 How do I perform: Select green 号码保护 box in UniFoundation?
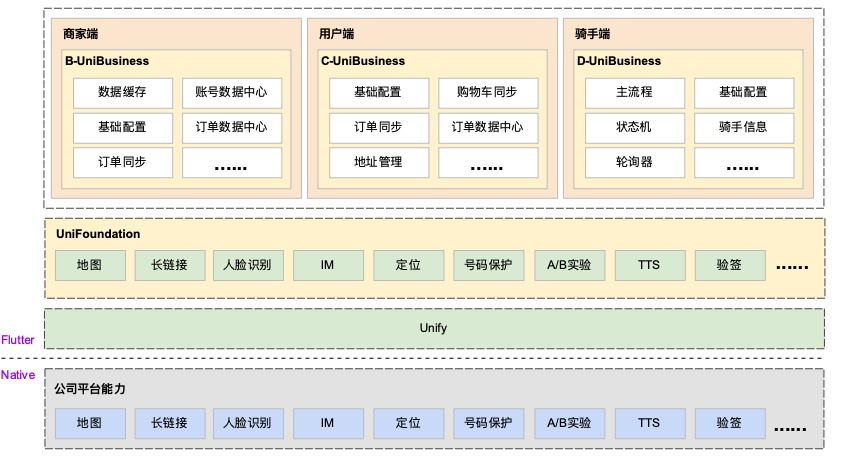click(489, 265)
